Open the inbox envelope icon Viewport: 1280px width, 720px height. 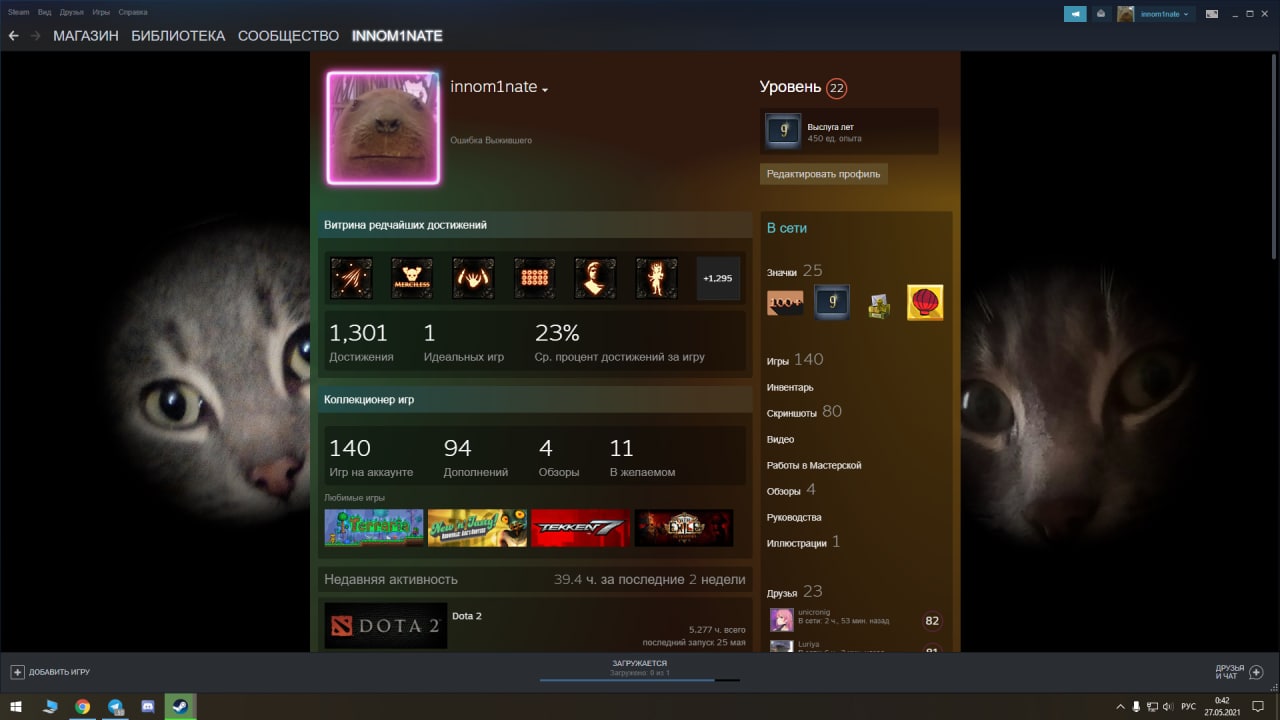tap(1101, 14)
